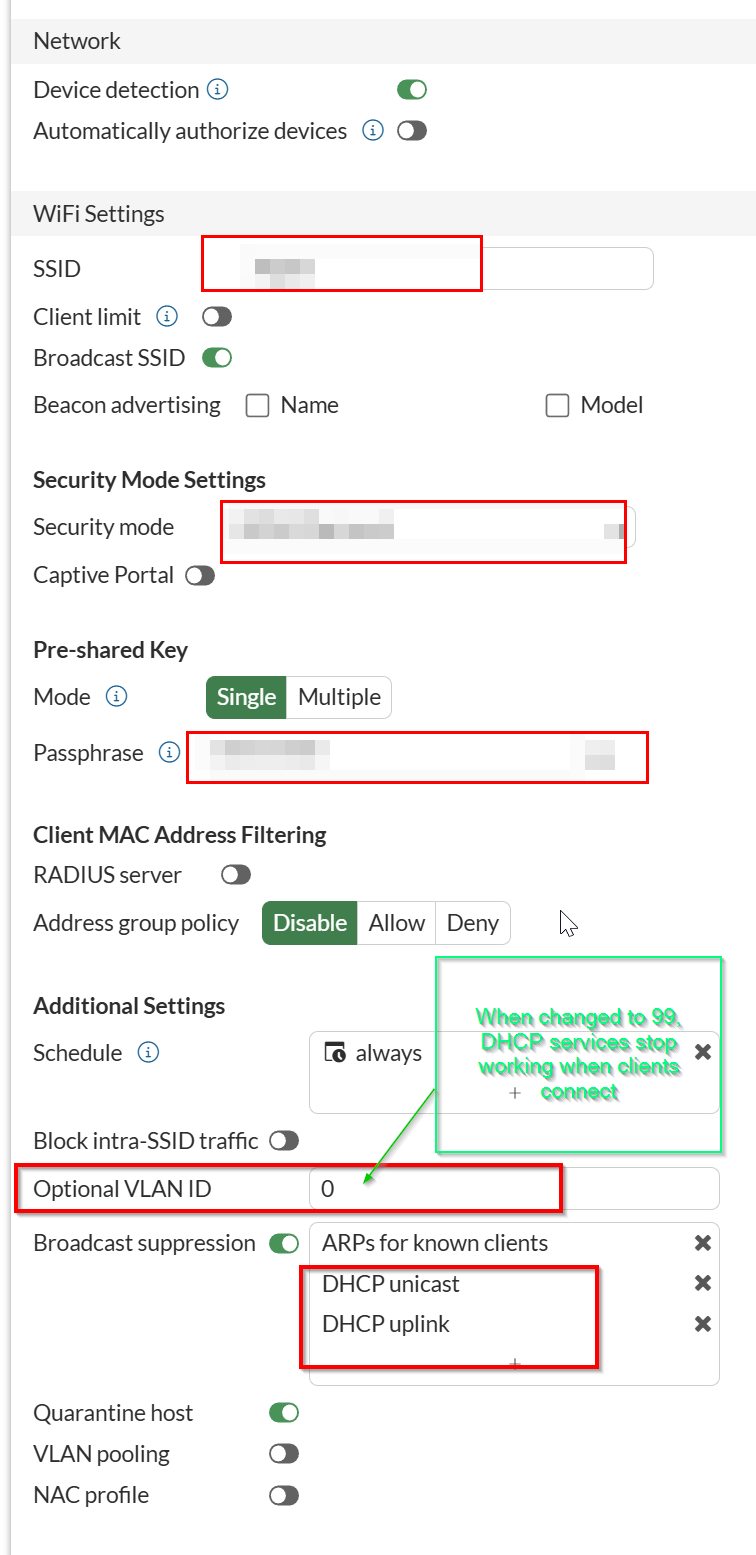This screenshot has width=756, height=1555.
Task: Click the Pre-shared Key Mode info icon
Action: tap(117, 697)
